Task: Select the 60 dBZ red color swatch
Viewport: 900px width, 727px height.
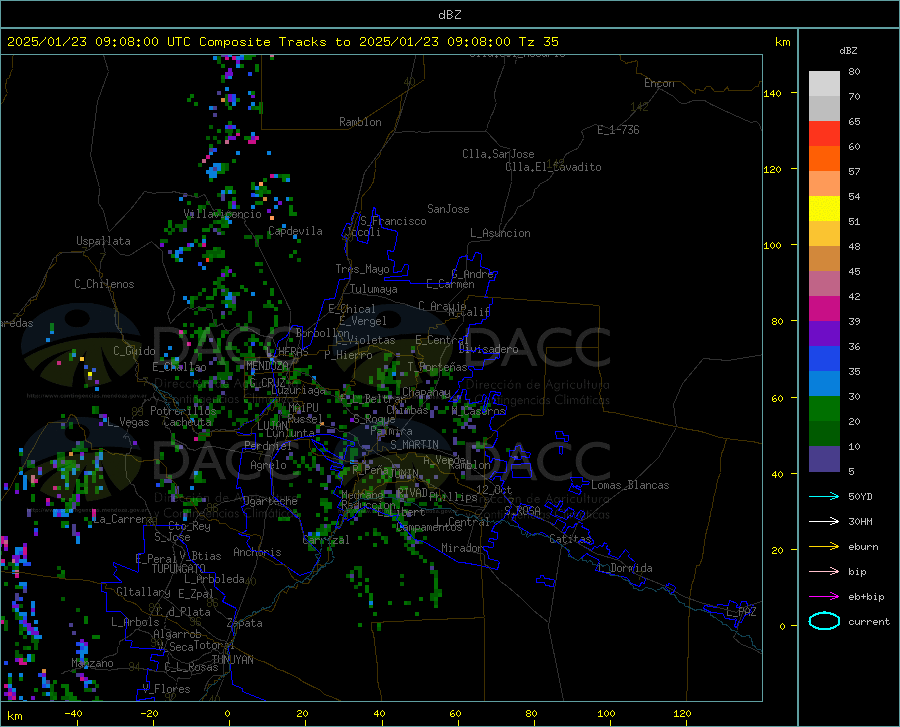Action: coord(824,134)
